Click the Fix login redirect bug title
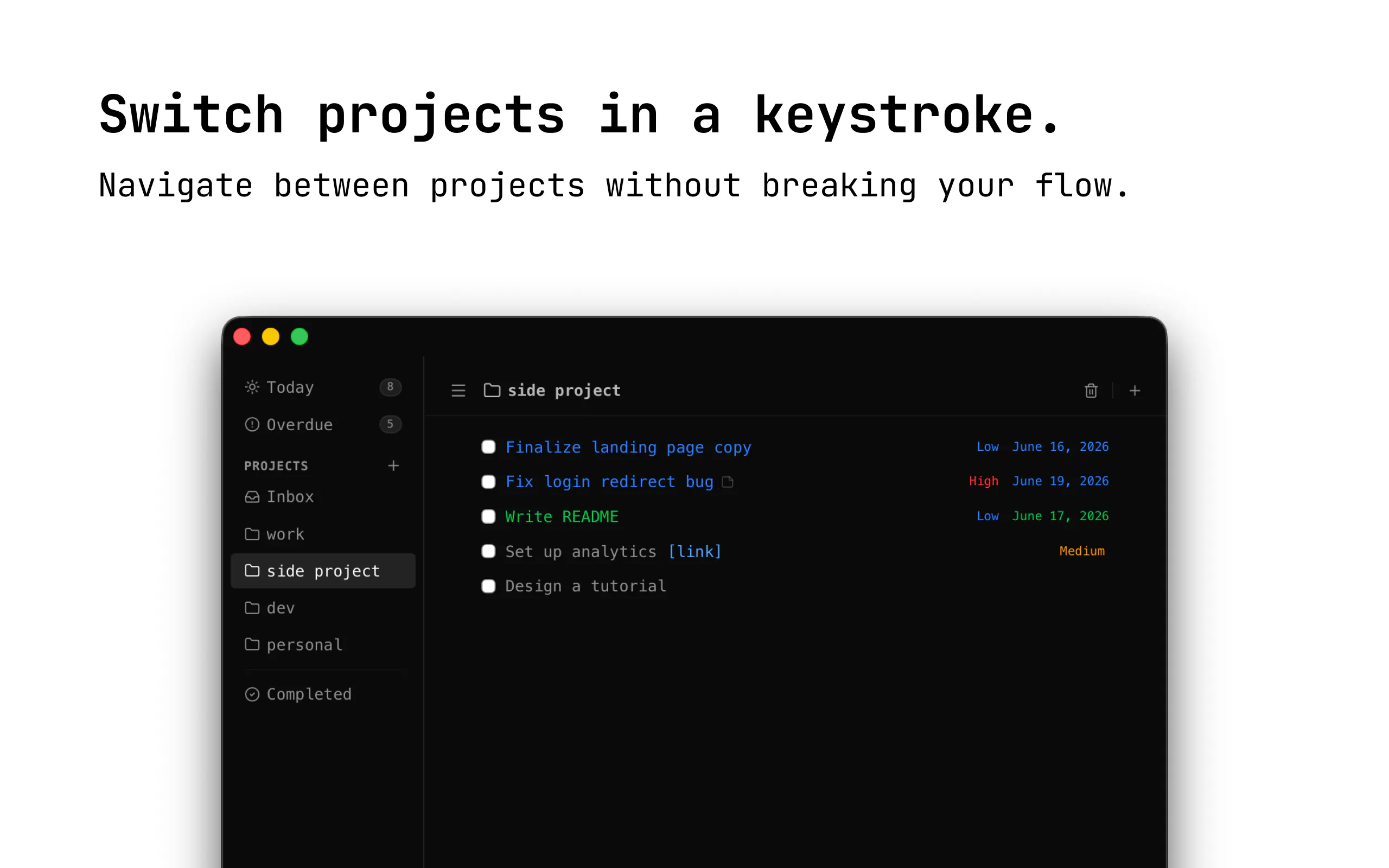The image size is (1389, 868). point(609,482)
